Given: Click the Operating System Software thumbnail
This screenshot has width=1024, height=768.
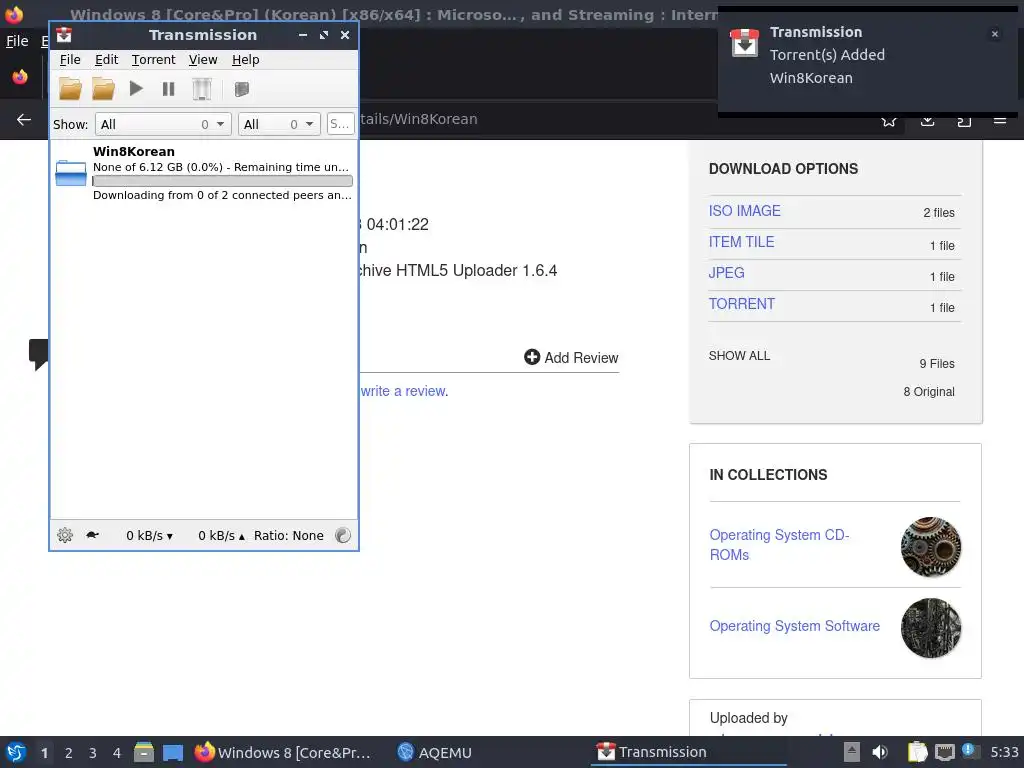Looking at the screenshot, I should pos(931,628).
